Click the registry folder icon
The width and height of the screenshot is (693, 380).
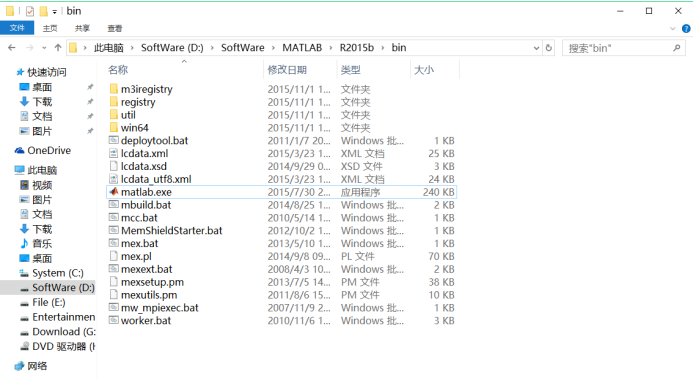tap(114, 102)
